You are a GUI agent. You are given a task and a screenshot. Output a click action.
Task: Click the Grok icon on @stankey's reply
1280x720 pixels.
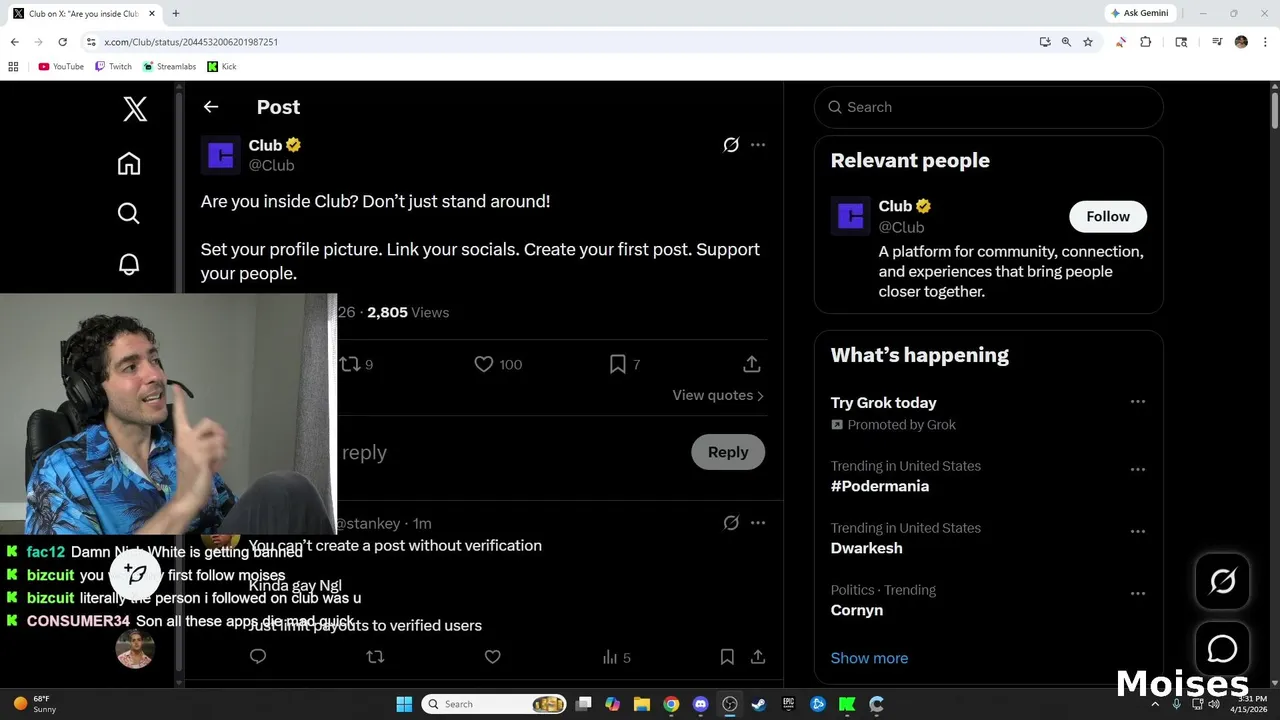coord(731,523)
